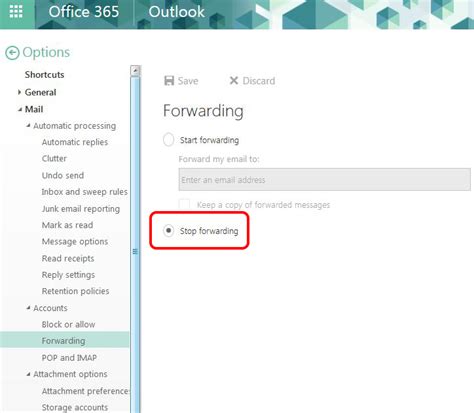The height and width of the screenshot is (413, 474).
Task: Open Shortcuts in the options list
Action: pyautogui.click(x=44, y=75)
